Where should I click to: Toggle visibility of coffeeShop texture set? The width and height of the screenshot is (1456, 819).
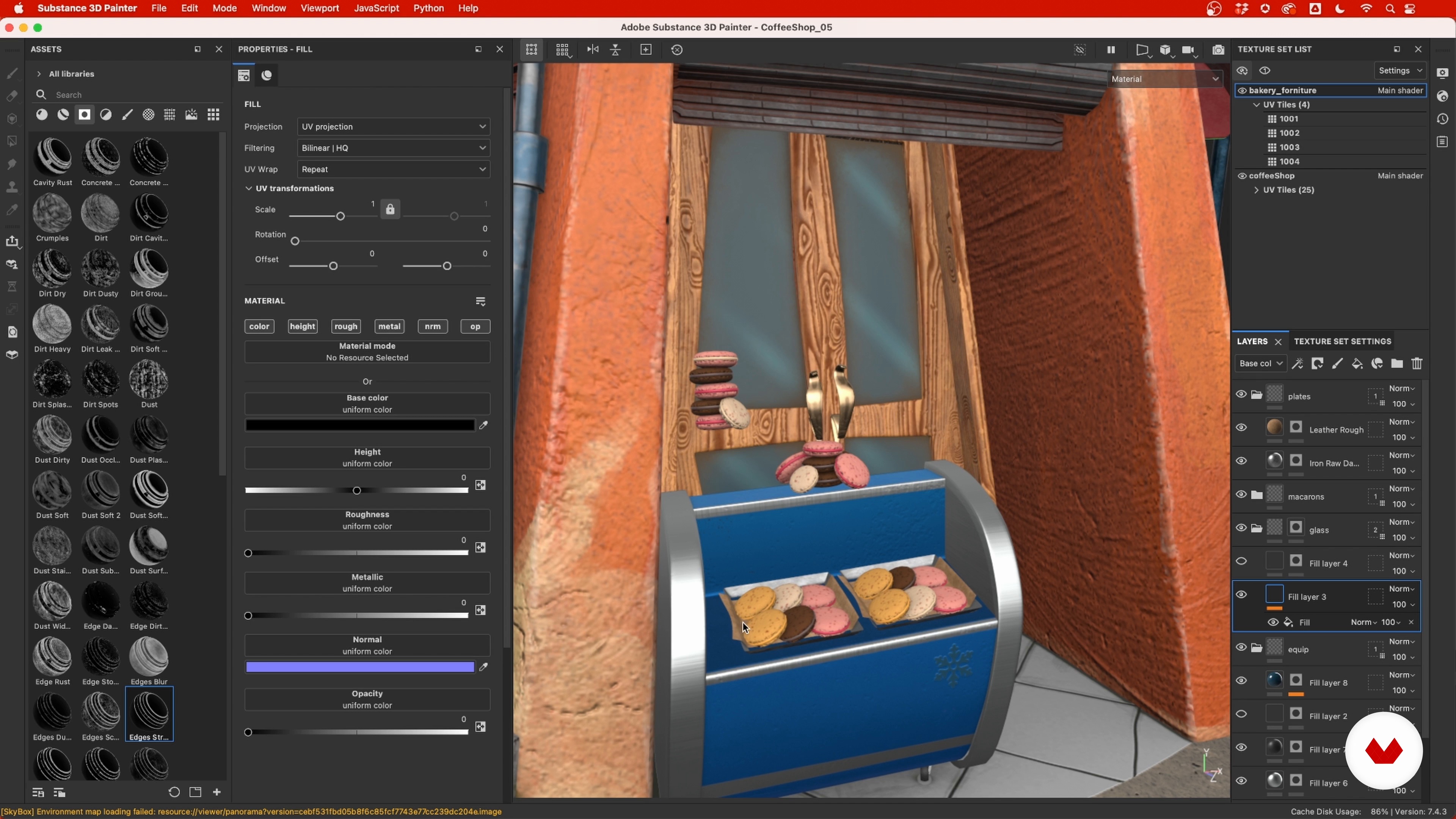(1243, 176)
